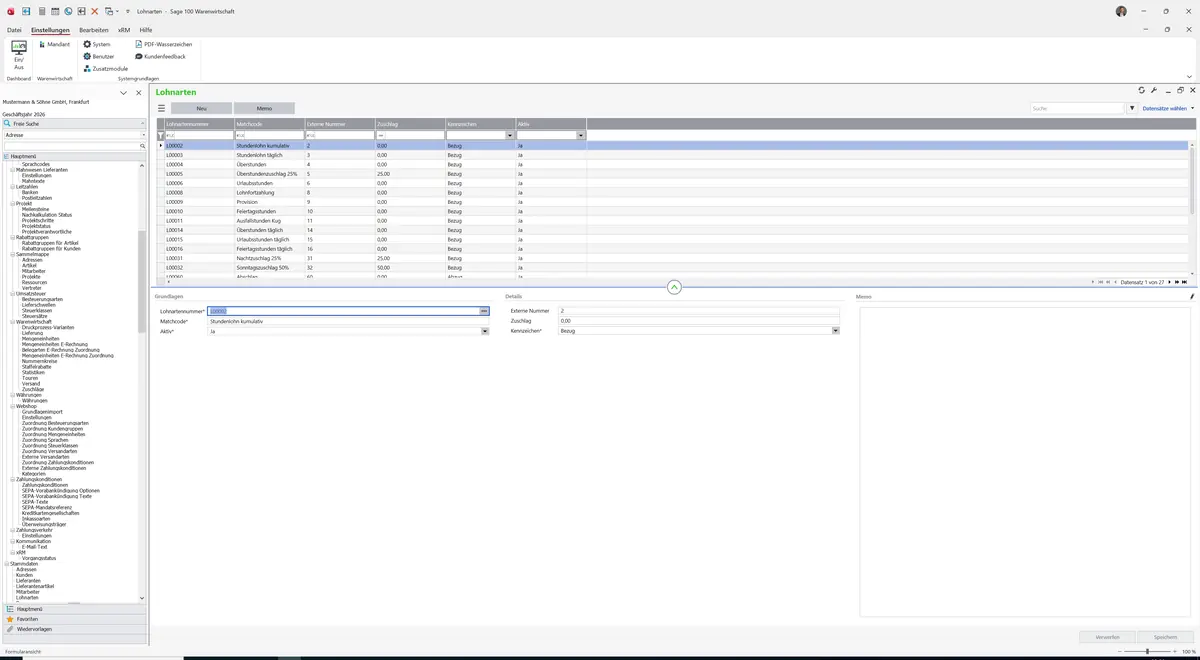The image size is (1200, 660).
Task: Click the Memo button
Action: pos(264,108)
